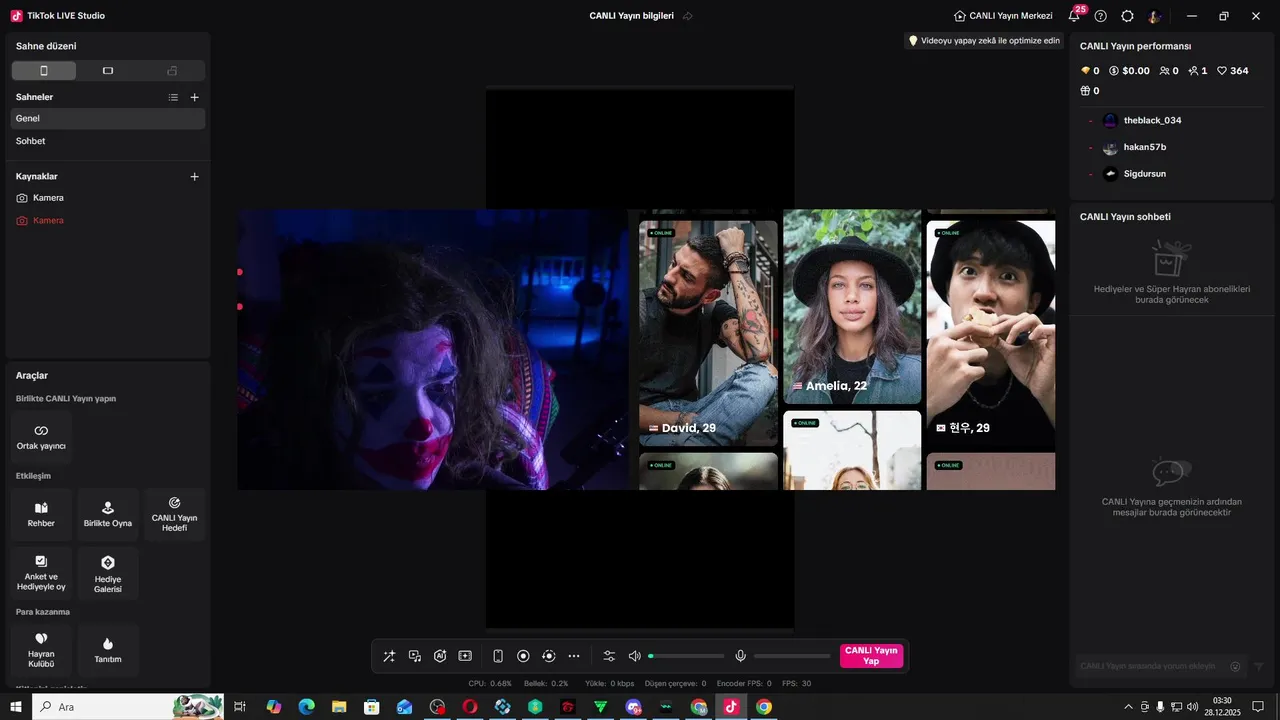Viewport: 1280px width, 720px height.
Task: Open Ortak yayıncı tool
Action: click(x=41, y=437)
